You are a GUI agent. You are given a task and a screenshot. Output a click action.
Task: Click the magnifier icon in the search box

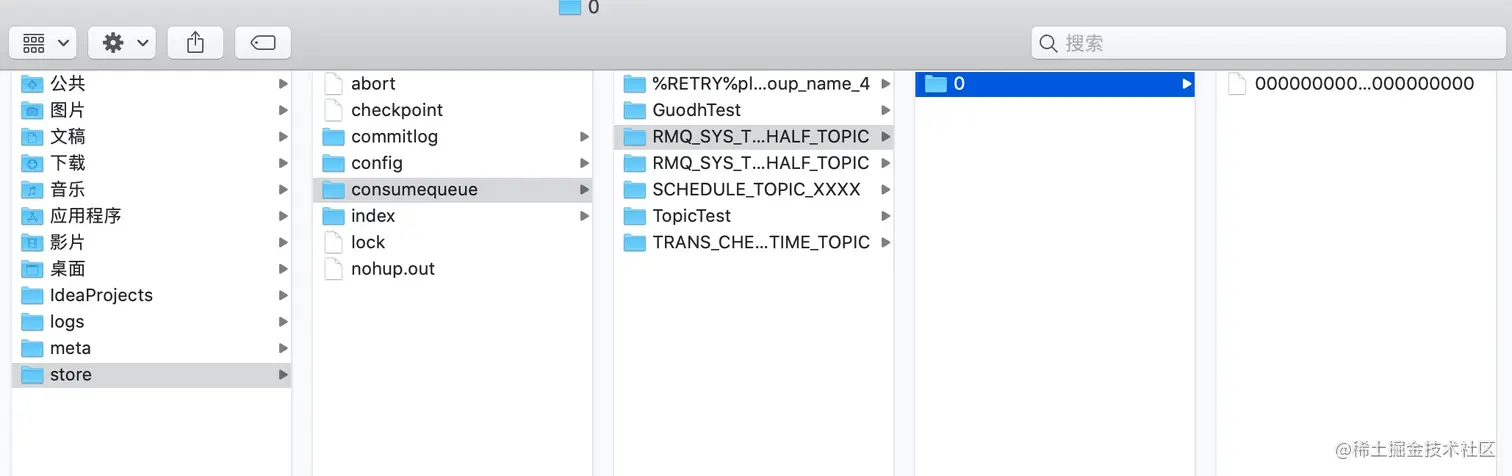pos(1049,43)
